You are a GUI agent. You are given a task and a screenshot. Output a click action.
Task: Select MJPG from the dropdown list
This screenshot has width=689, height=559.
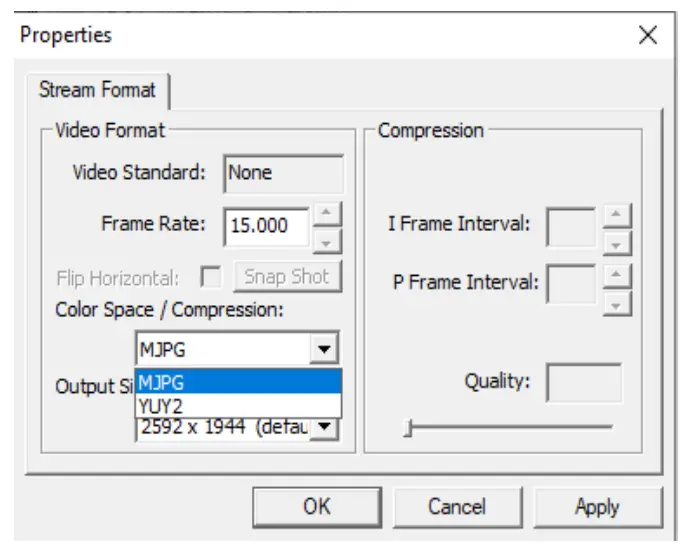pos(238,381)
